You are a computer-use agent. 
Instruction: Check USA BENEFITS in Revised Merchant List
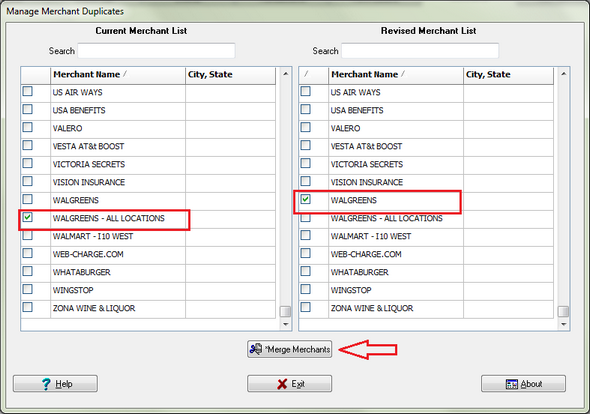click(306, 109)
